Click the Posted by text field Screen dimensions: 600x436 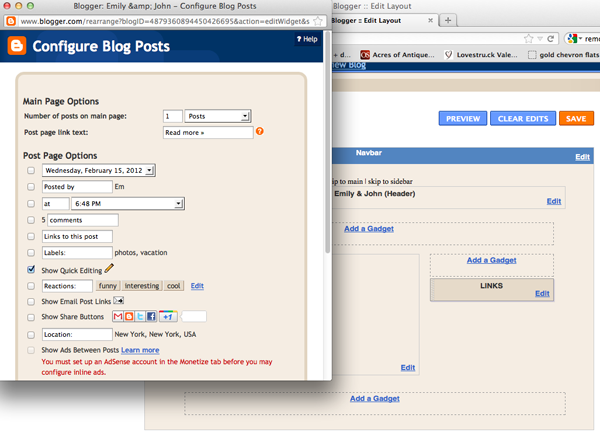pyautogui.click(x=77, y=187)
